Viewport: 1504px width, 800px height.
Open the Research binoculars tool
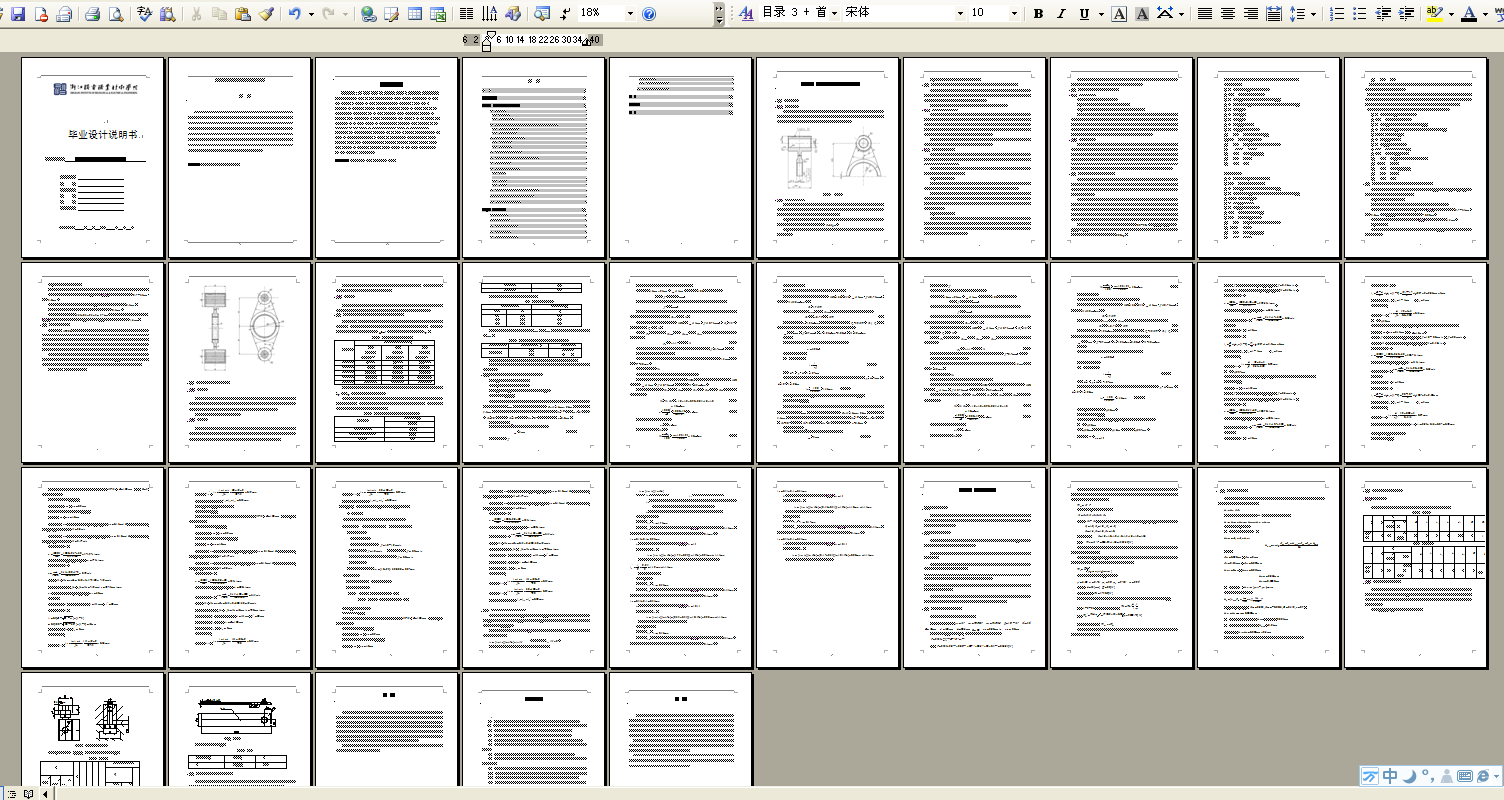pyautogui.click(x=167, y=14)
